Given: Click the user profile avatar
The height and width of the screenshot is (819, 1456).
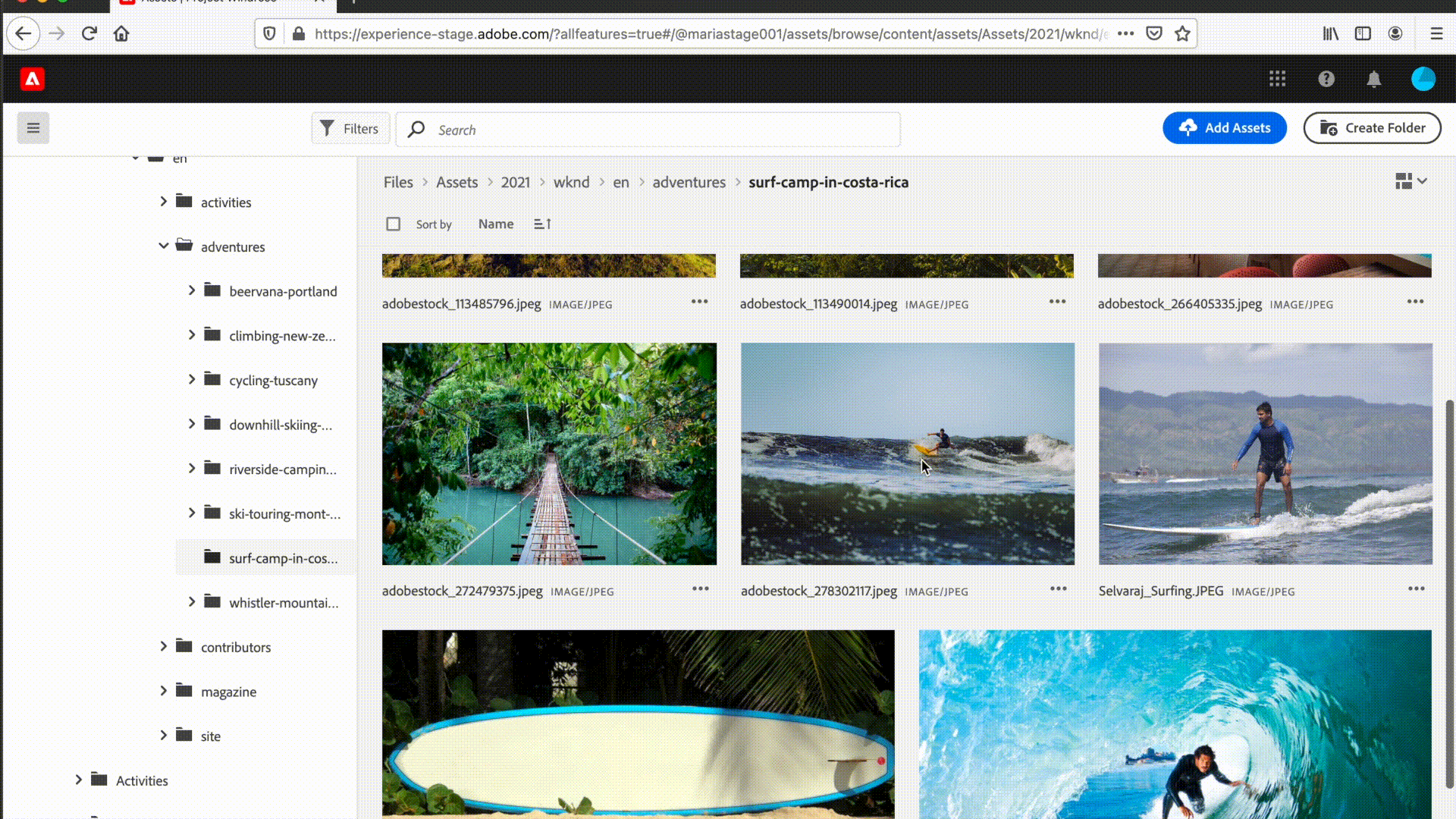Looking at the screenshot, I should point(1423,79).
